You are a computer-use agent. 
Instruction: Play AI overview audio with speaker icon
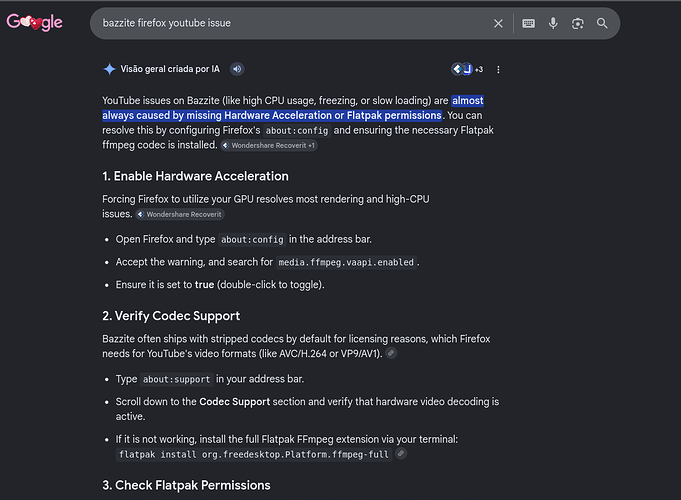pyautogui.click(x=237, y=69)
